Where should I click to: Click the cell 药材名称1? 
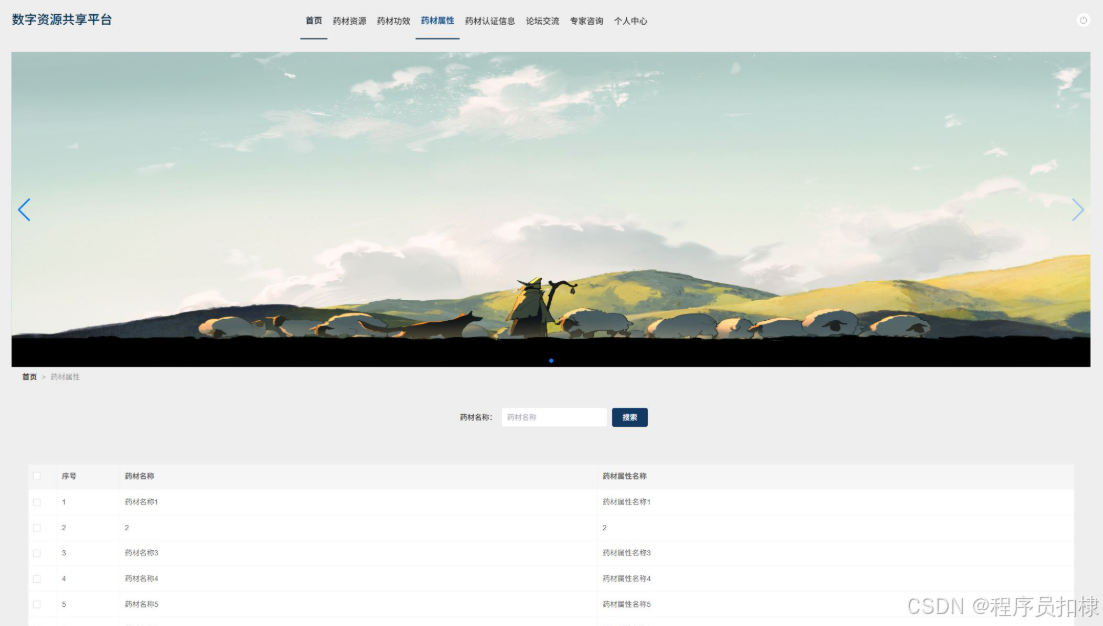point(141,502)
